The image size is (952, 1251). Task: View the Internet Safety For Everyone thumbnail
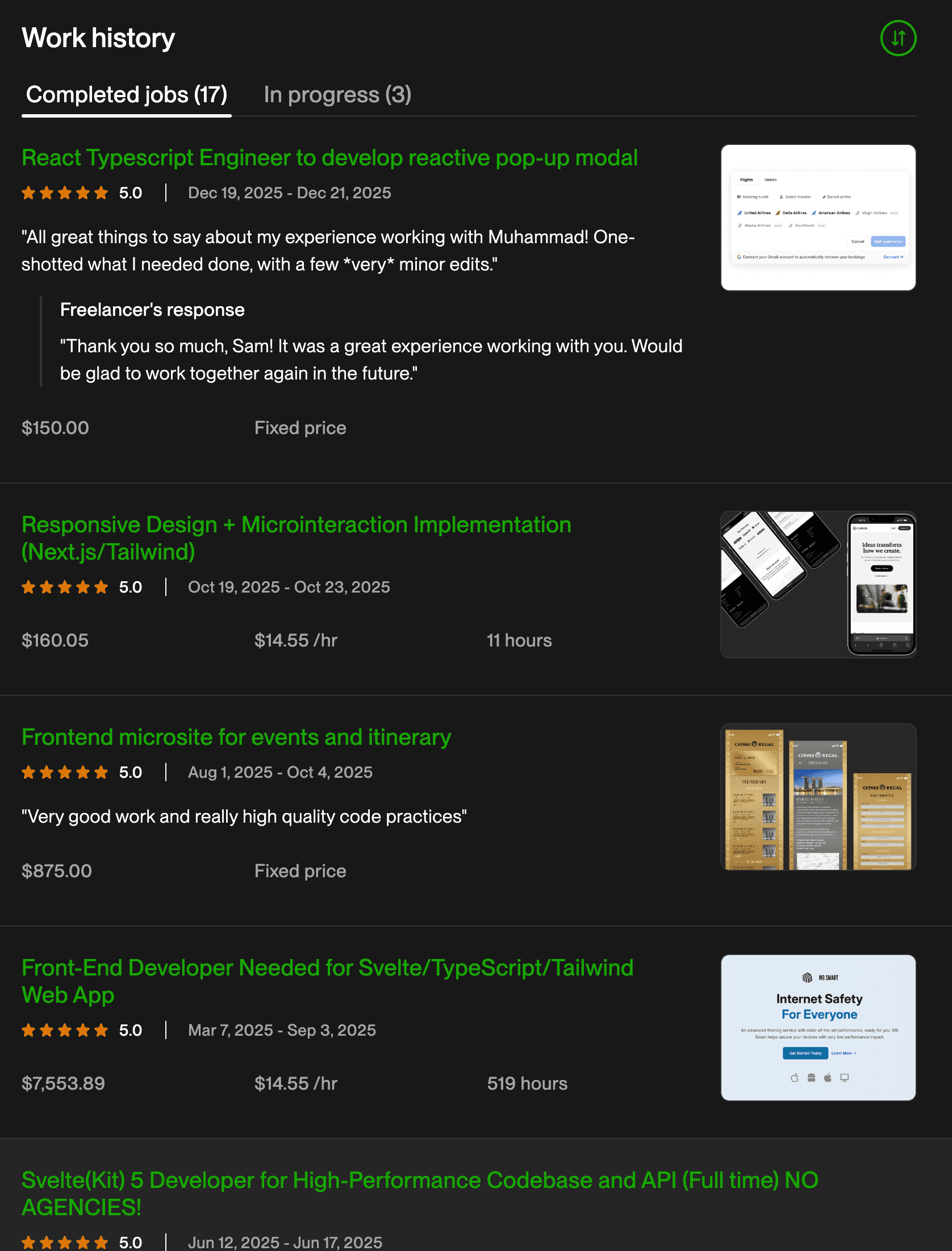(818, 1028)
